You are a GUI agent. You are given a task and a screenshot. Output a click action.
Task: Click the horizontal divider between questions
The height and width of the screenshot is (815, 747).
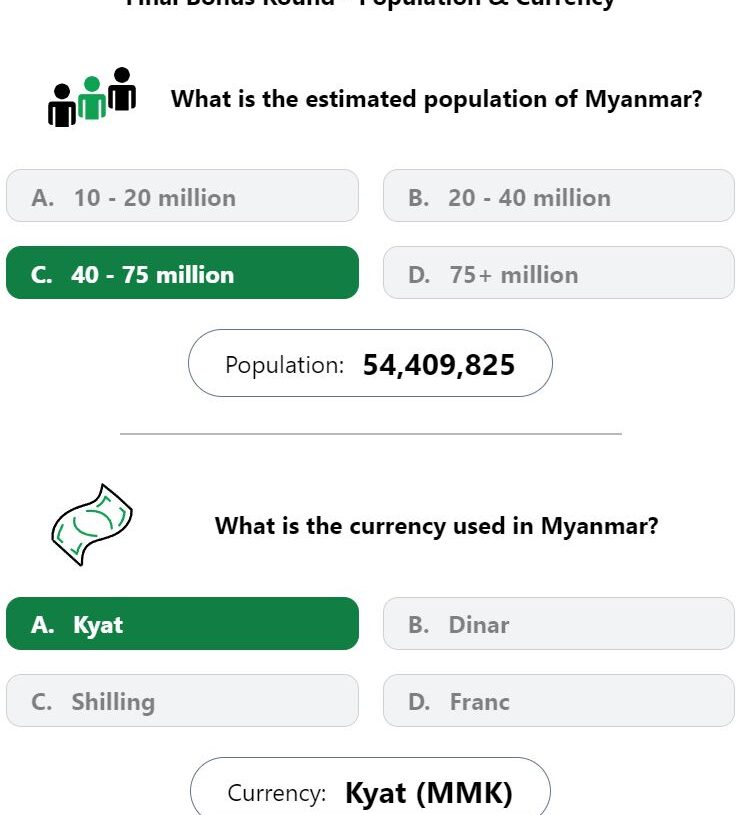[x=370, y=434]
